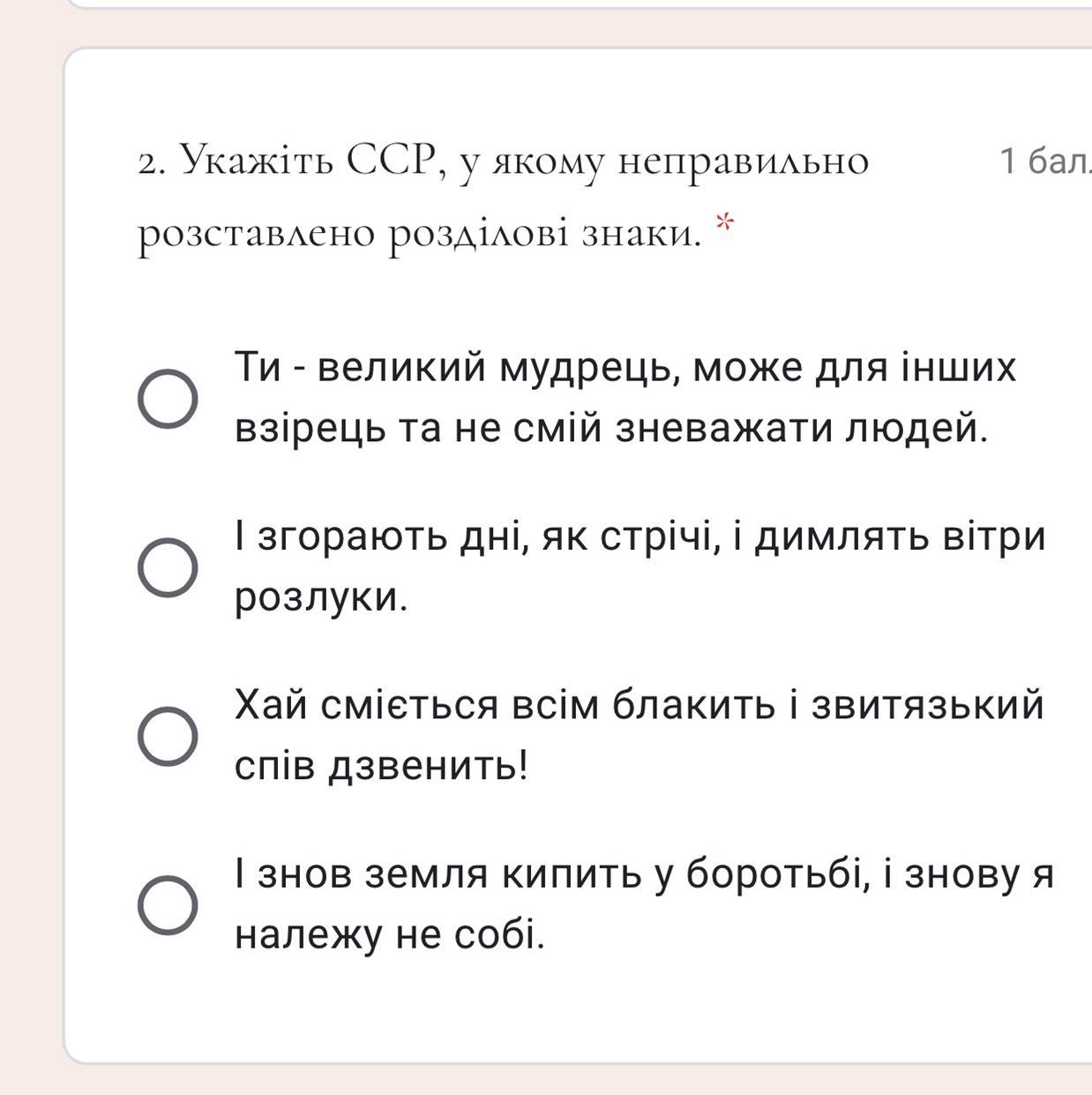Click answer text "Ти - великий мудрець, може для інших"
Image resolution: width=1092 pixels, height=1095 pixels.
click(625, 367)
